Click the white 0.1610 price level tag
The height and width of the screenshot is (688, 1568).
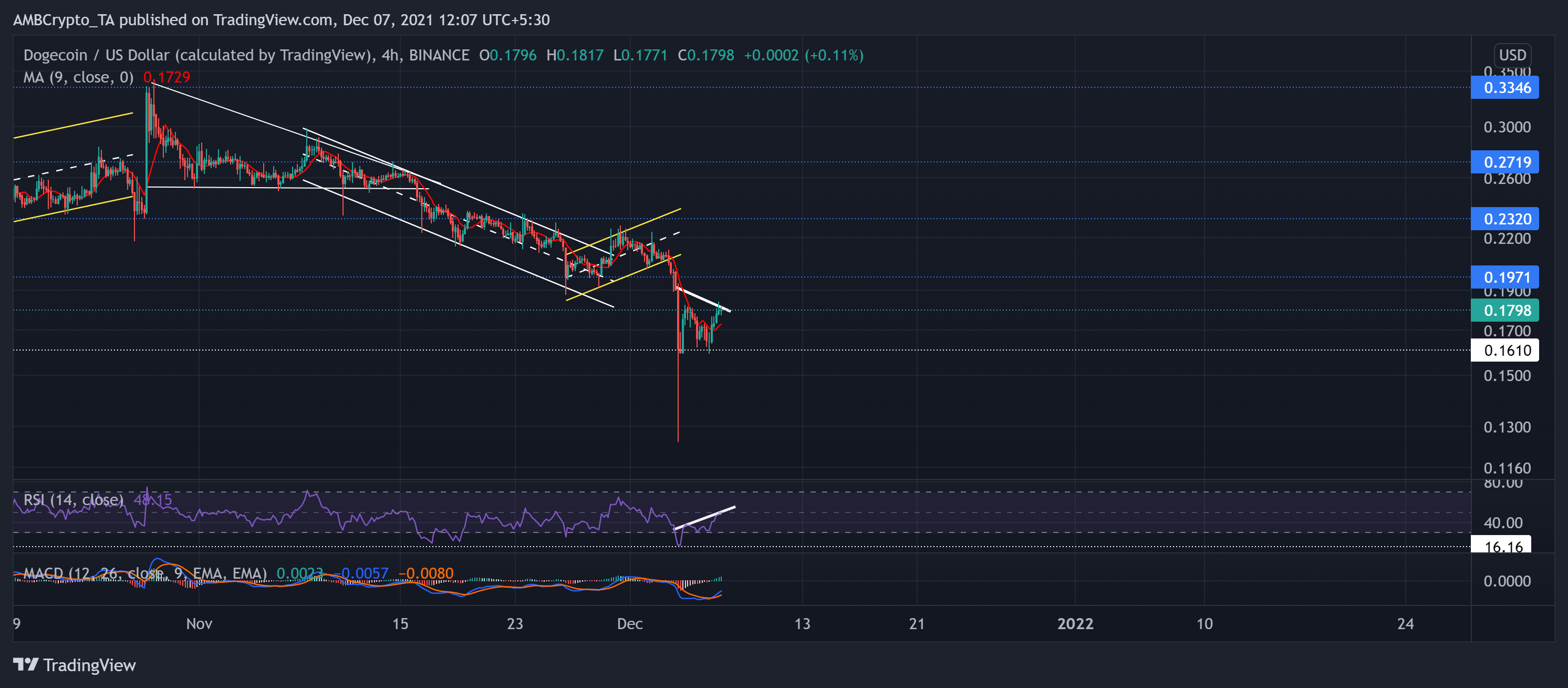click(1504, 350)
